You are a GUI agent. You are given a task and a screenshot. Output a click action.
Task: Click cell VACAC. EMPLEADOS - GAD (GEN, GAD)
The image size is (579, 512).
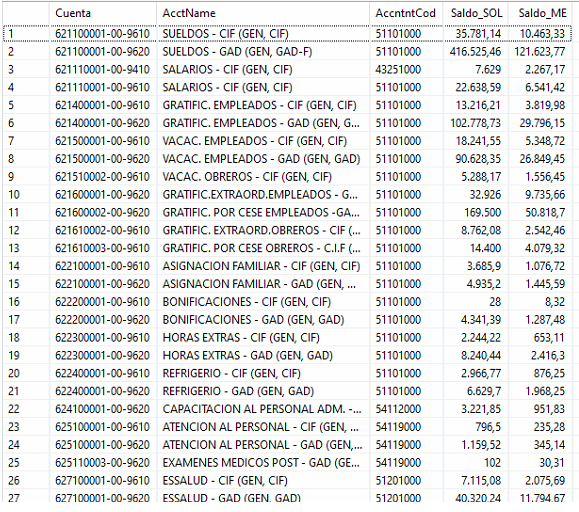(x=263, y=159)
